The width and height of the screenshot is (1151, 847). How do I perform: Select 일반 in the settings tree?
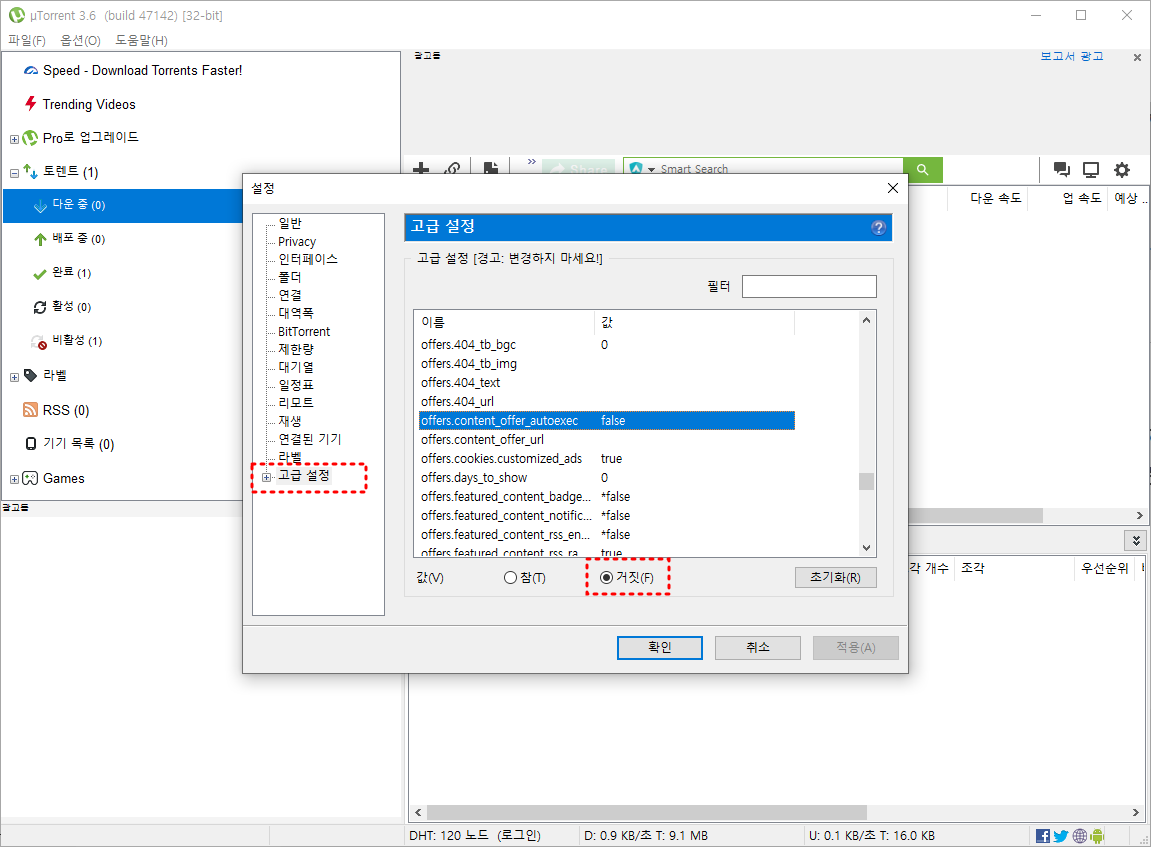coord(289,223)
